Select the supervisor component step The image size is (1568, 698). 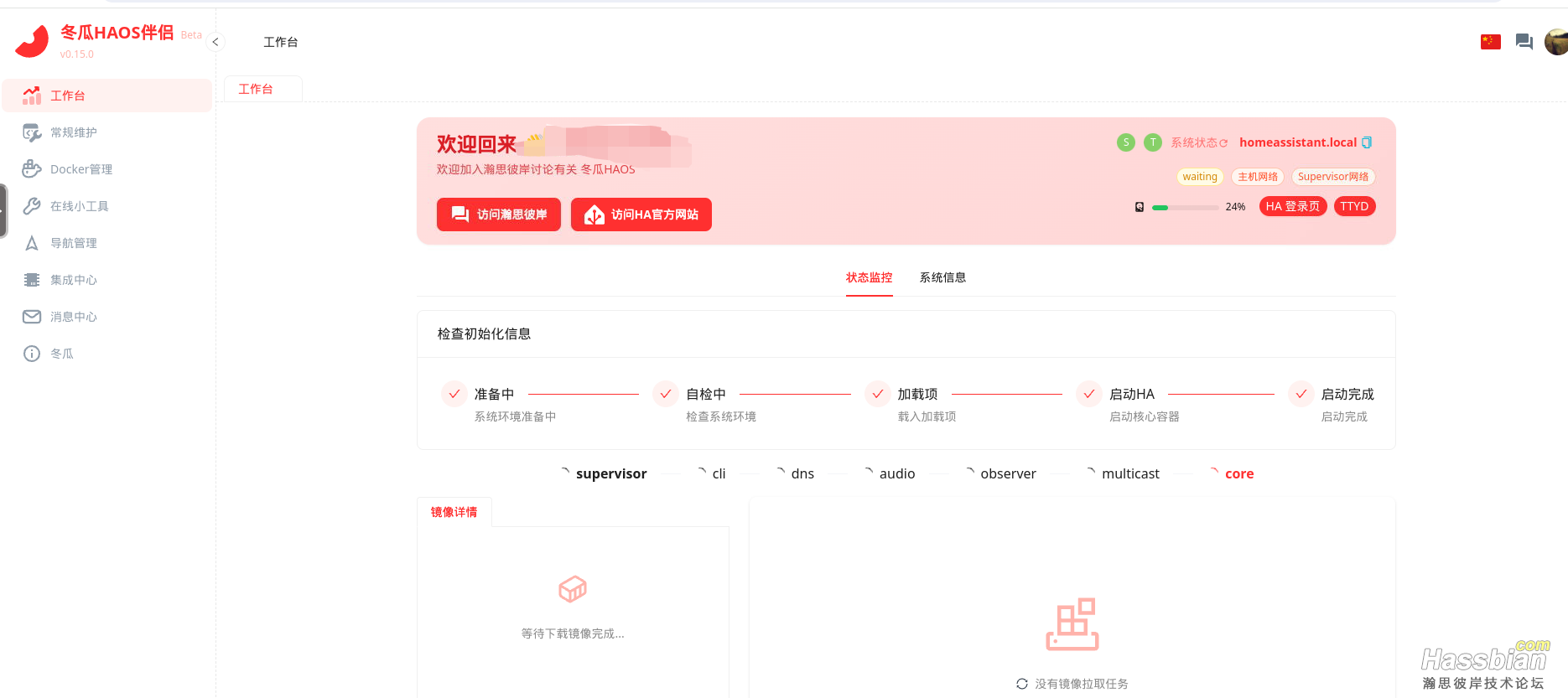pos(604,473)
